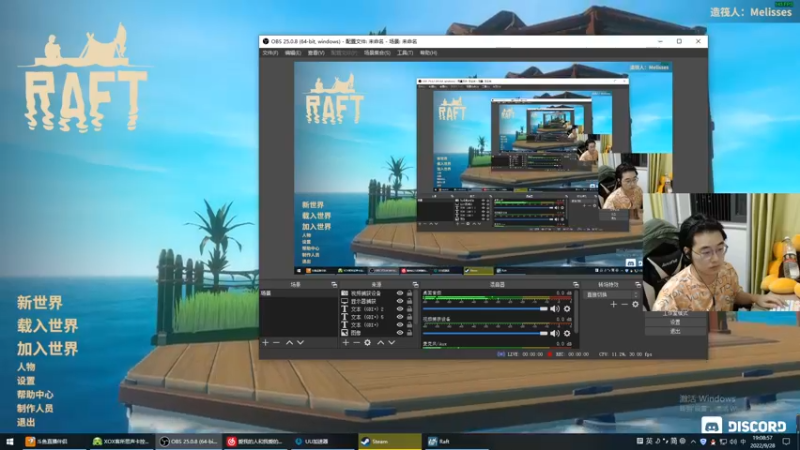Move the scene down with the 场景 panel down arrow
This screenshot has width=800, height=450.
click(x=301, y=343)
